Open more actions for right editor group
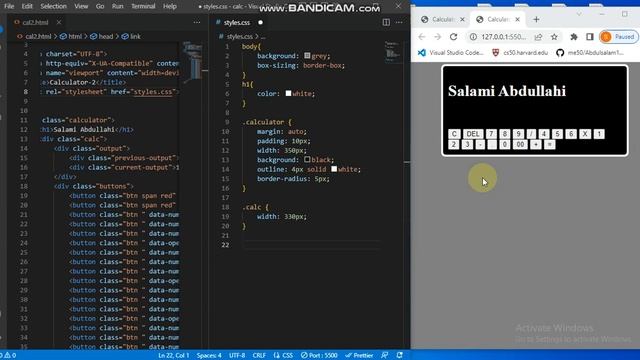 (x=399, y=22)
